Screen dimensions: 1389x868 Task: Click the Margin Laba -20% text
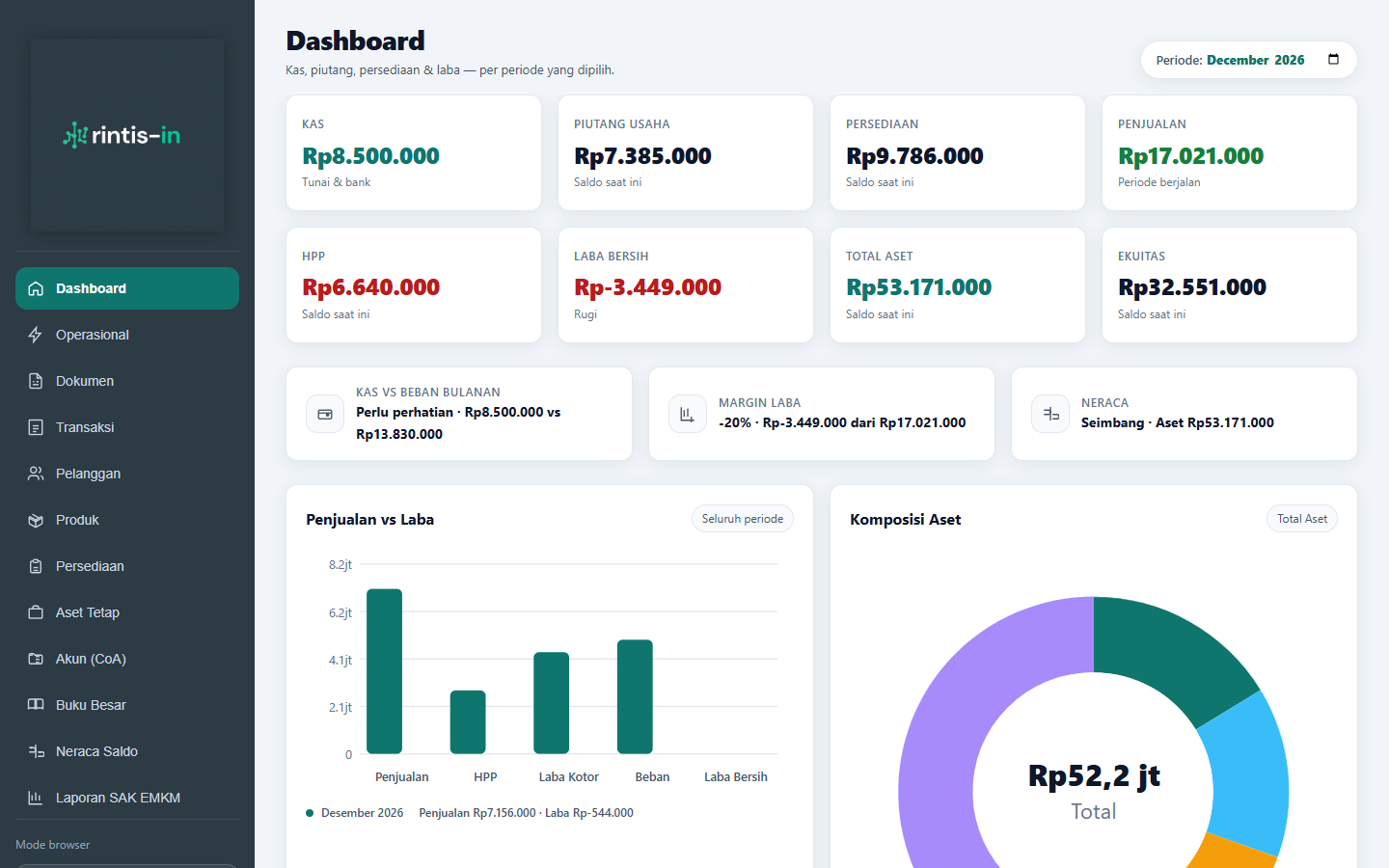[842, 422]
